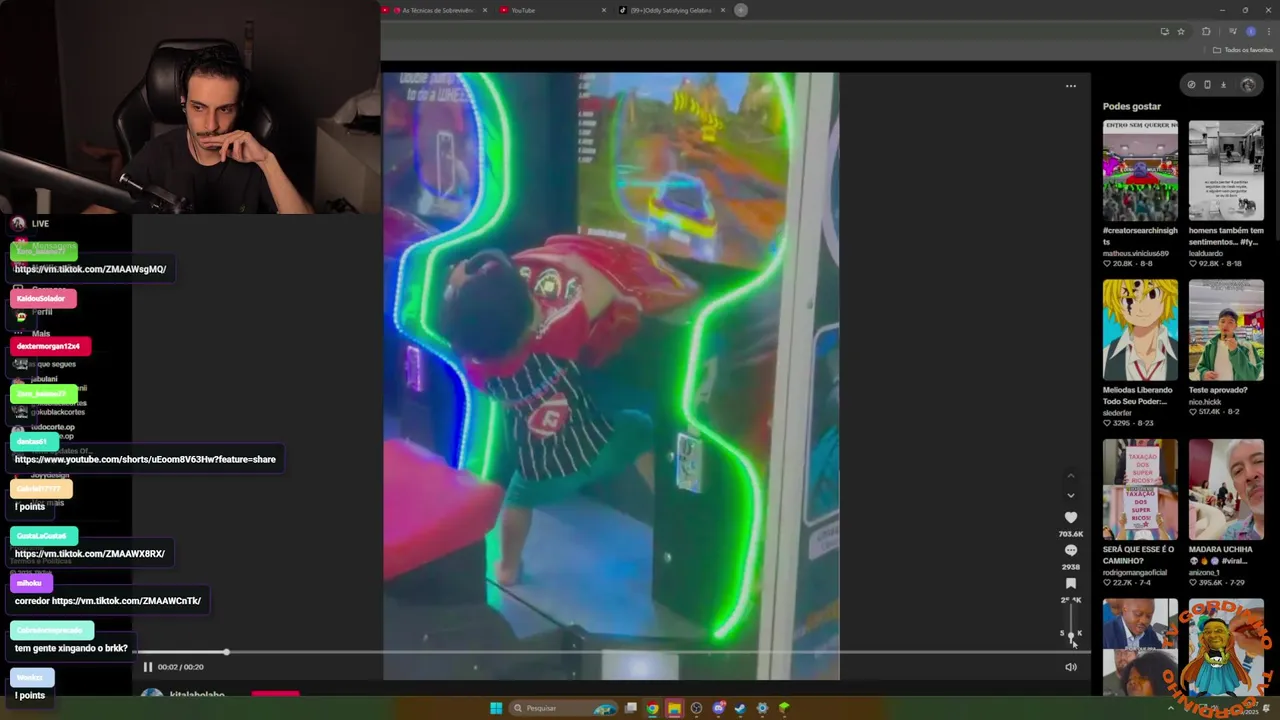Click the phone icon in TikTok top pill
This screenshot has width=1280, height=720.
point(1207,85)
